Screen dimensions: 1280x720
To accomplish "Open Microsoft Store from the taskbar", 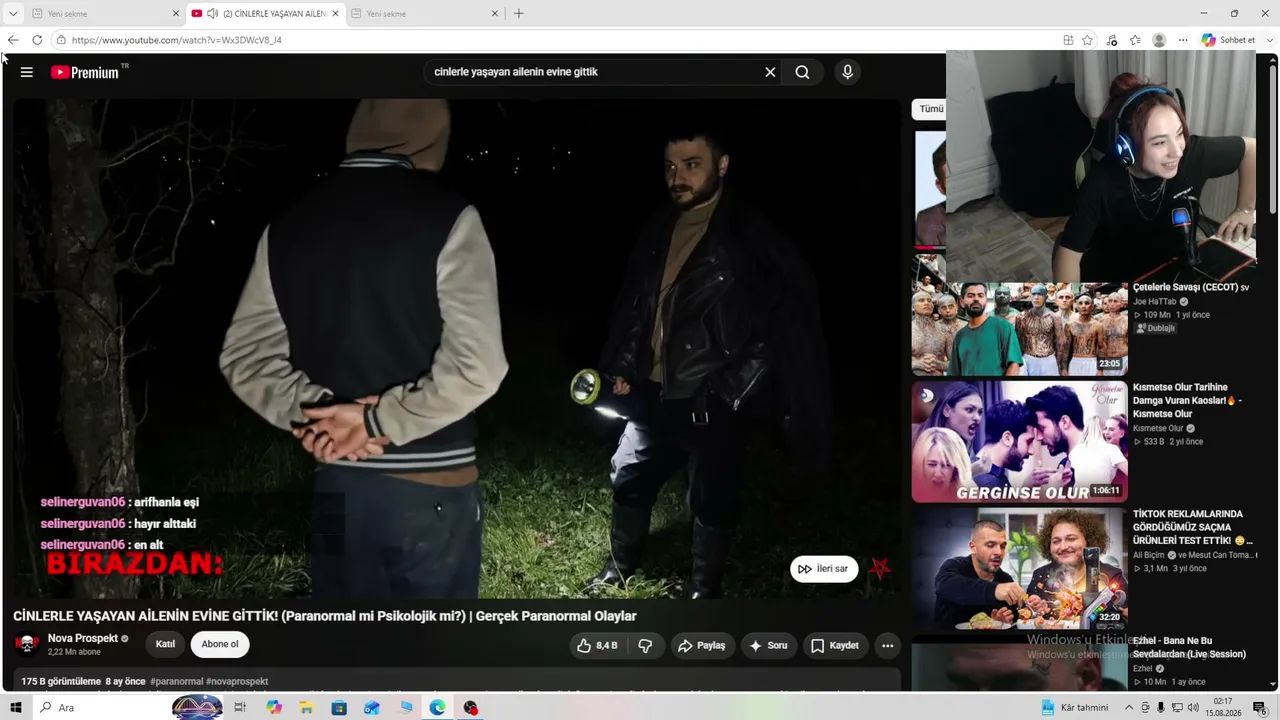I will [339, 708].
